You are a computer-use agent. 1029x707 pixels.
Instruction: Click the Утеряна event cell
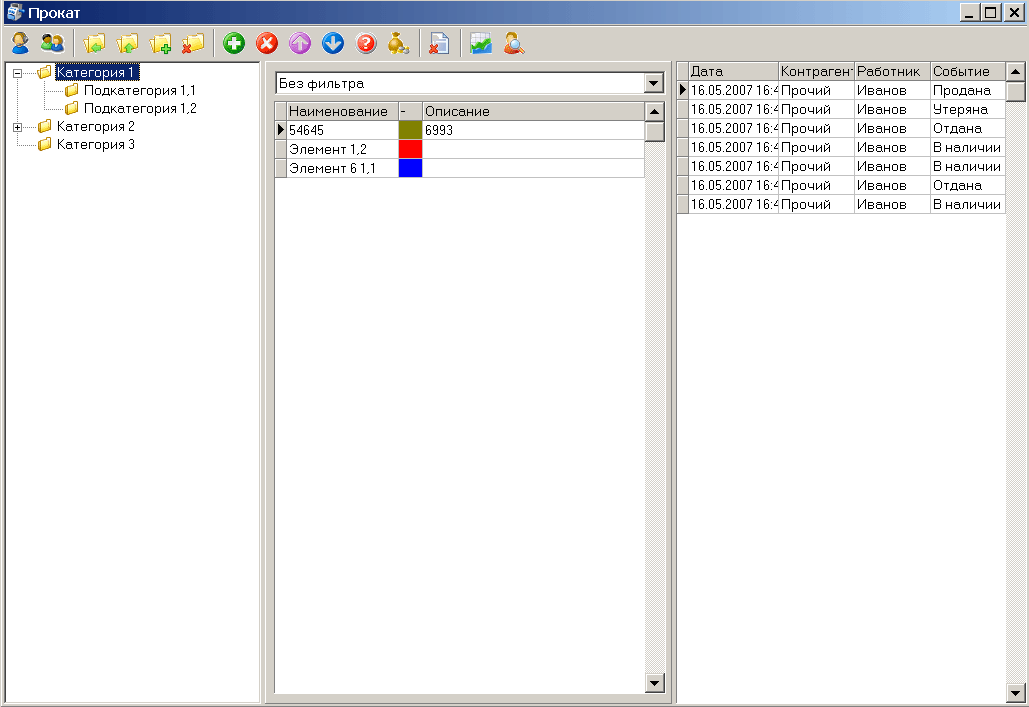pos(968,109)
